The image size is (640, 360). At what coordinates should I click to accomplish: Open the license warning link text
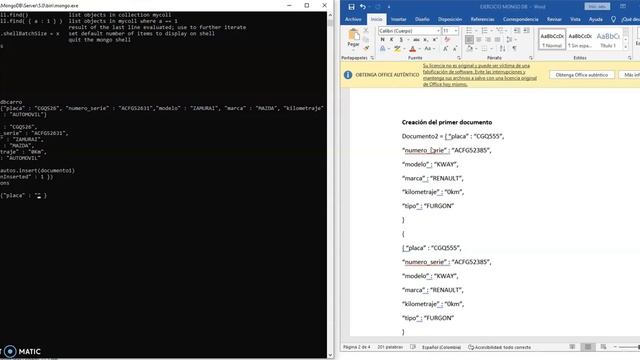(x=480, y=75)
